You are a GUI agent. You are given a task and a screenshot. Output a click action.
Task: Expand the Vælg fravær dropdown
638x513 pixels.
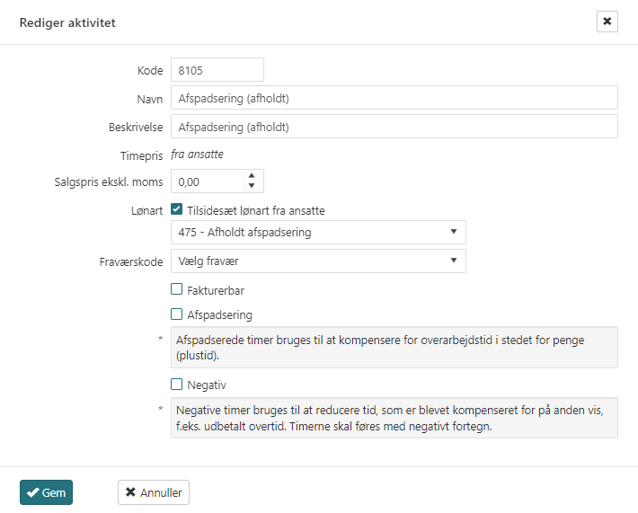[318, 261]
